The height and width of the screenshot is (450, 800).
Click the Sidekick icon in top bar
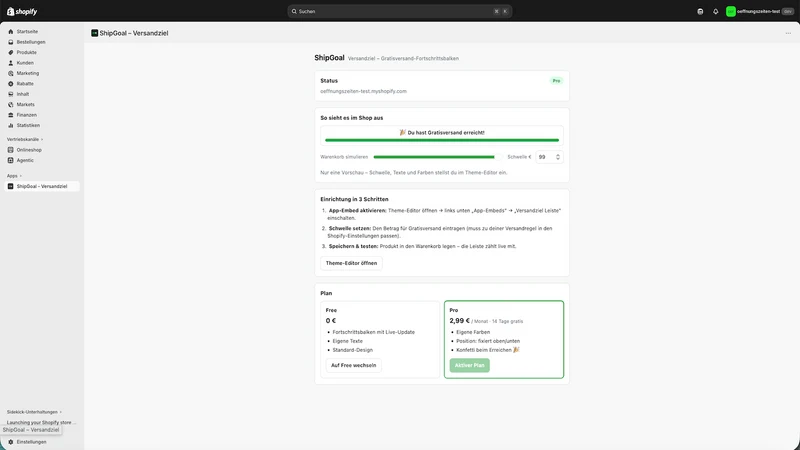click(x=700, y=11)
